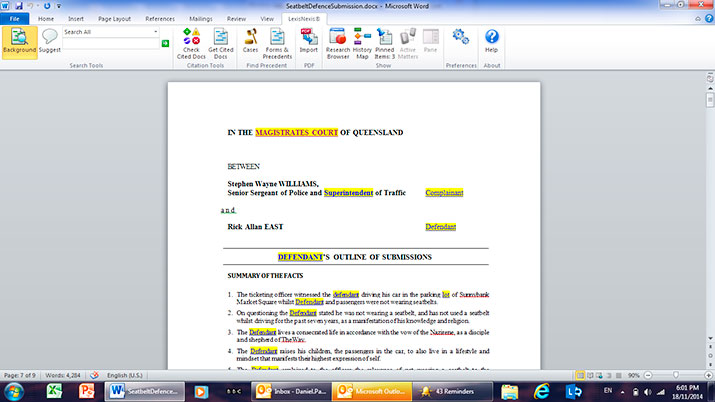Switch to Full Screen Reading view
Viewport: 715px width, 402px height.
tap(590, 375)
